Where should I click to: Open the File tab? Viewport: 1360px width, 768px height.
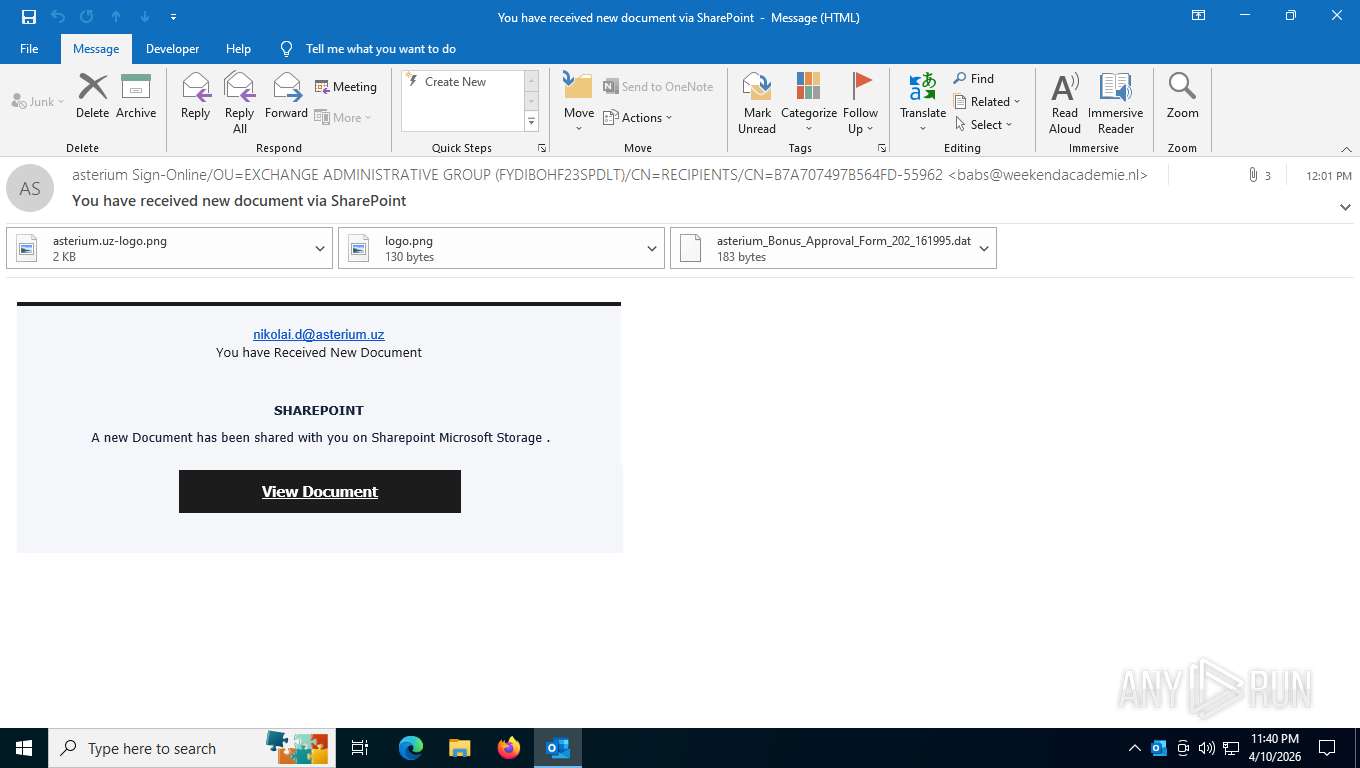(x=29, y=48)
